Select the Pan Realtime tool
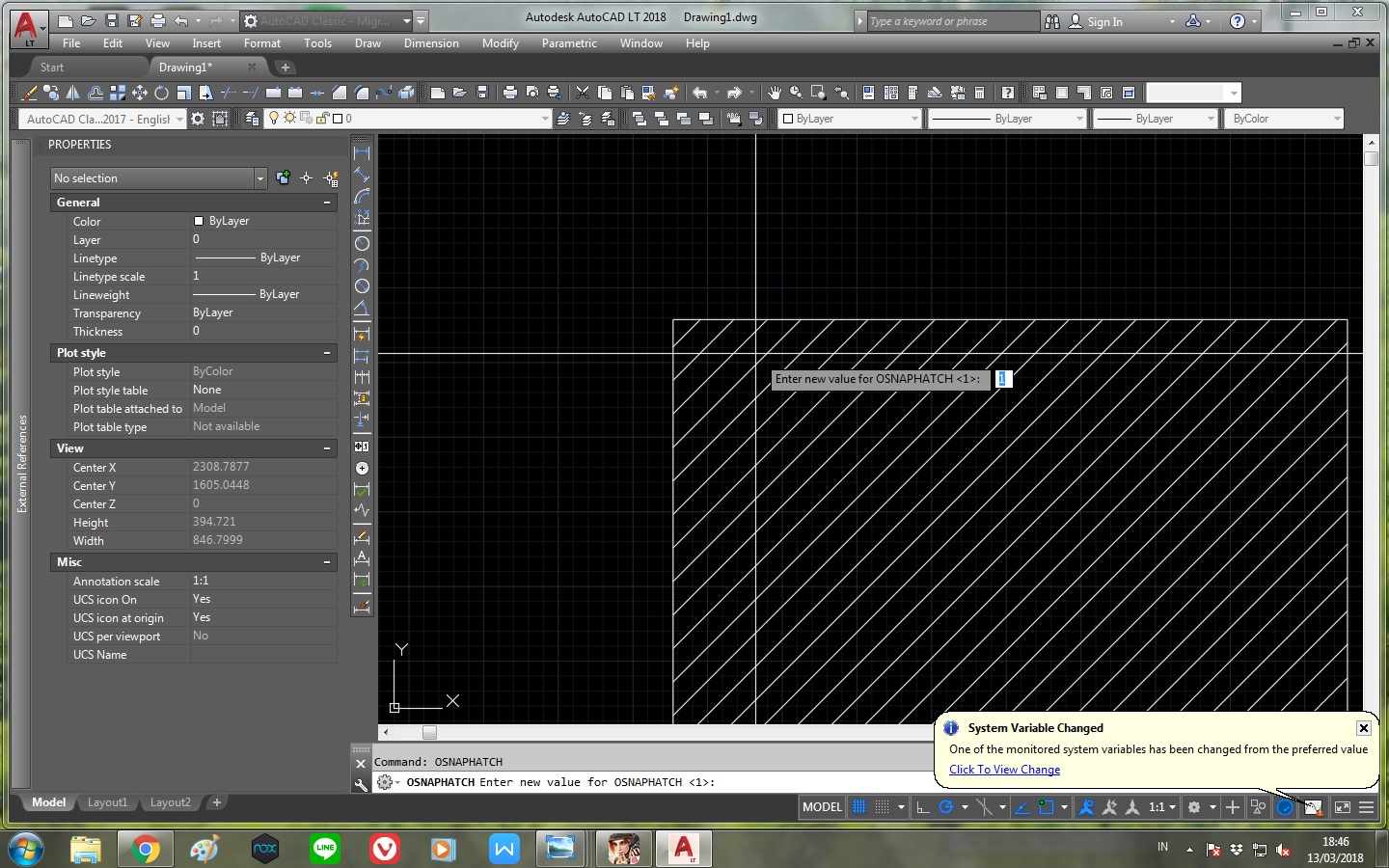Image resolution: width=1389 pixels, height=868 pixels. click(x=776, y=94)
